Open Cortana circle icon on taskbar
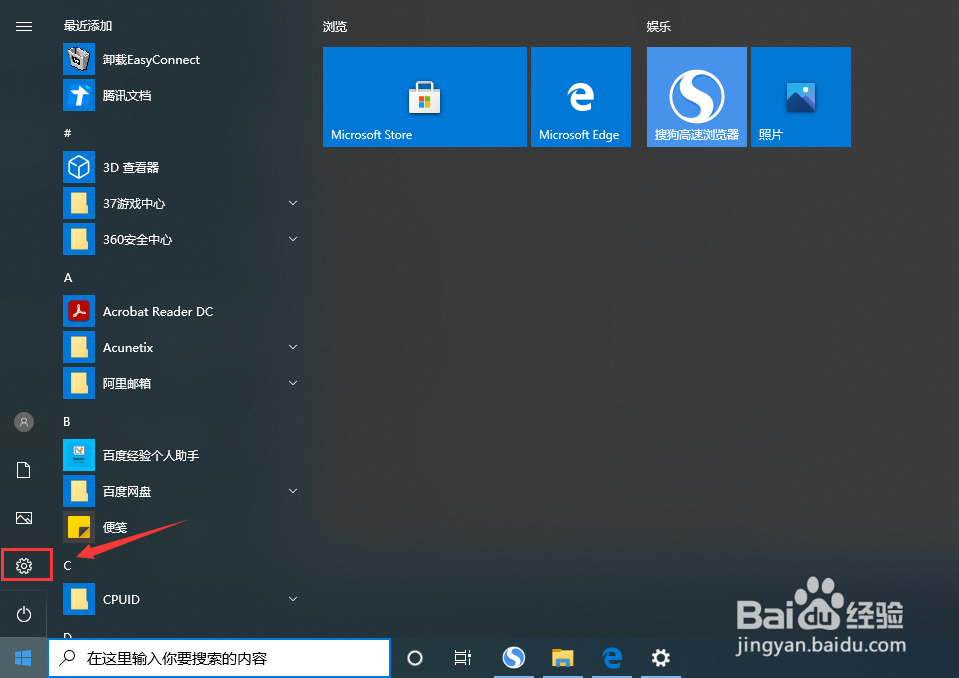The width and height of the screenshot is (959, 678). point(415,658)
